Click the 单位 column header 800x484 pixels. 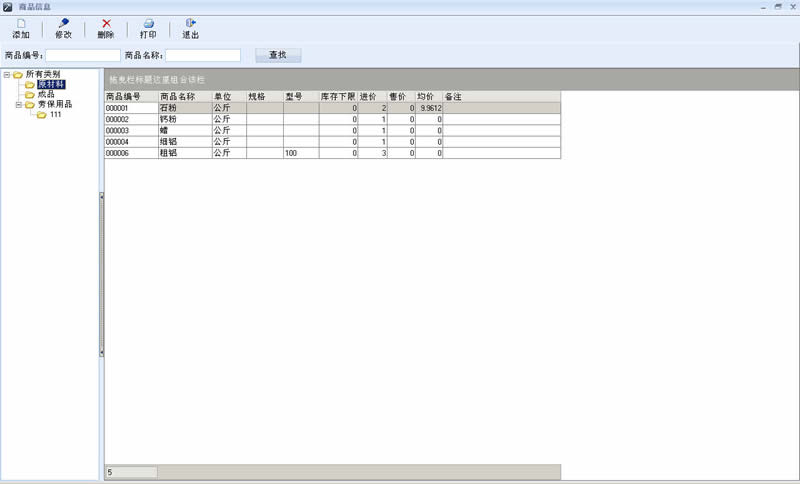tap(229, 96)
